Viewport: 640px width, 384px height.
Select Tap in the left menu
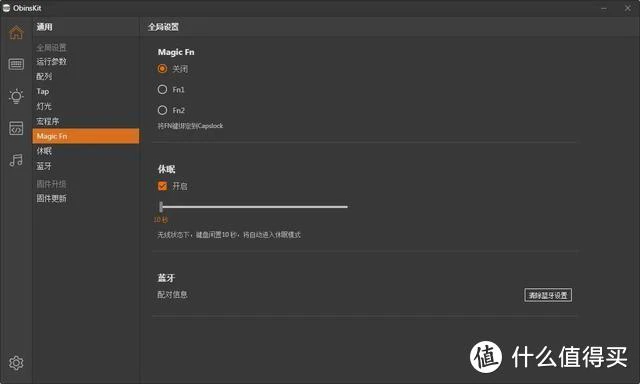point(43,91)
